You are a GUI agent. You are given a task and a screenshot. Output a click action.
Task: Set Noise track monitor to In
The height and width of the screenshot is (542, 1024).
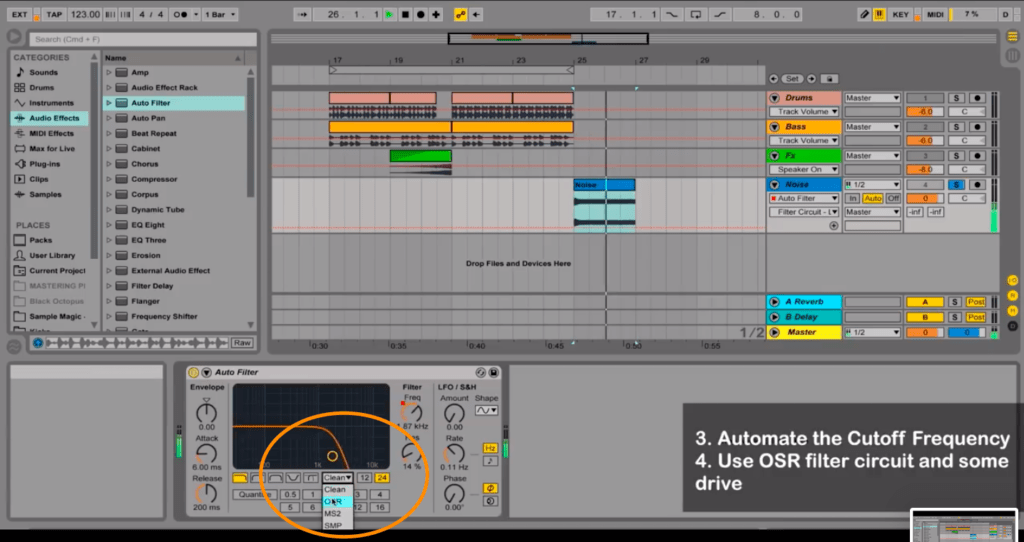[852, 199]
